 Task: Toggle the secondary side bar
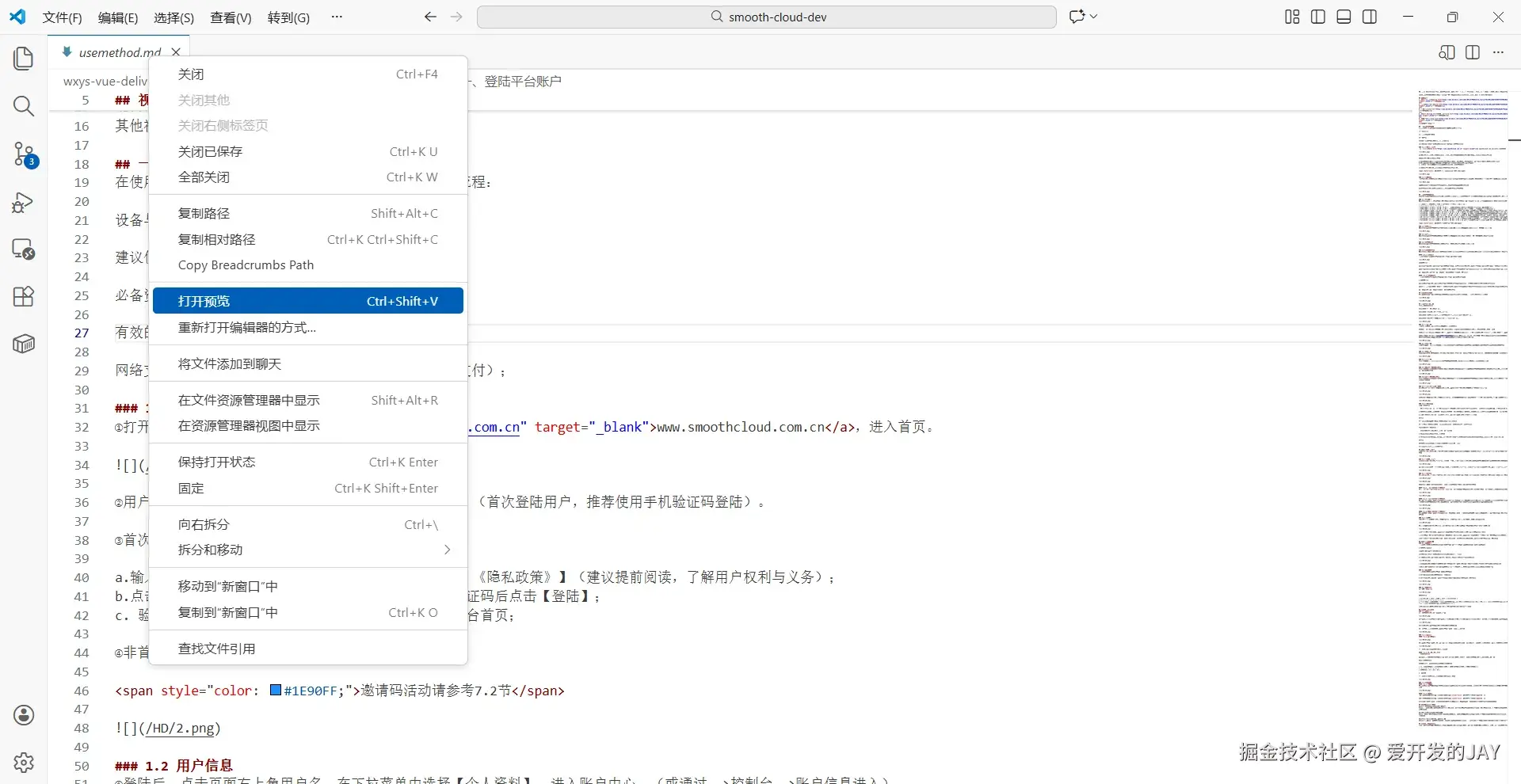coord(1370,17)
